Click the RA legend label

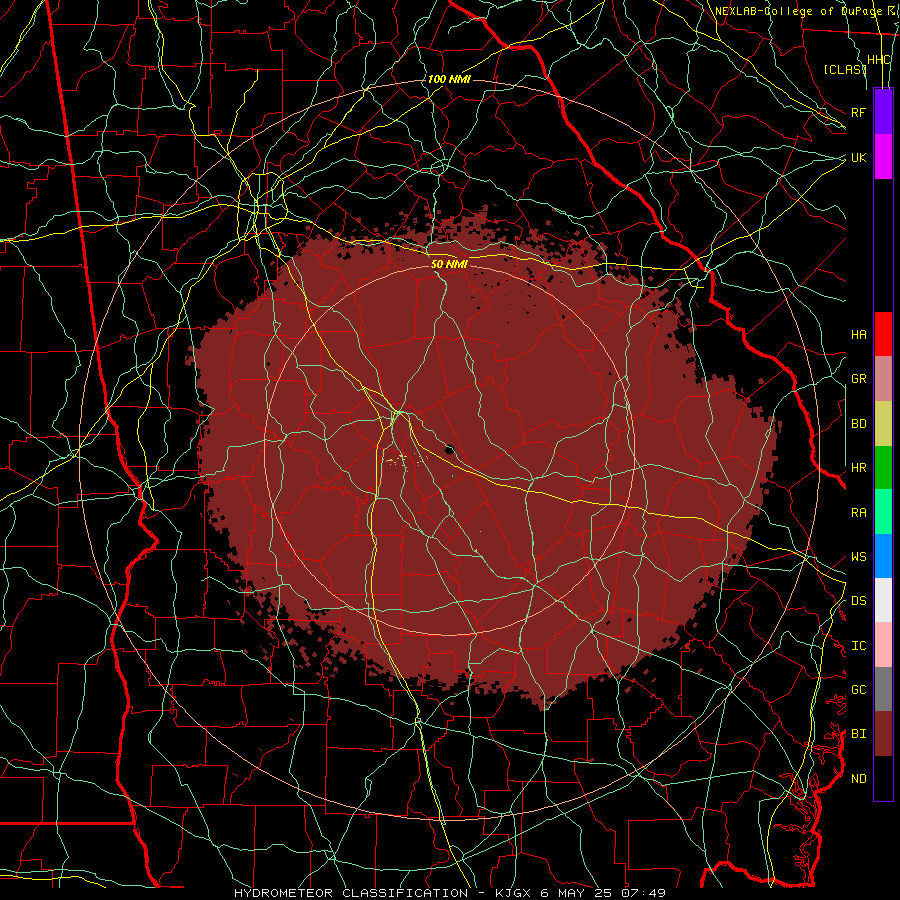859,513
